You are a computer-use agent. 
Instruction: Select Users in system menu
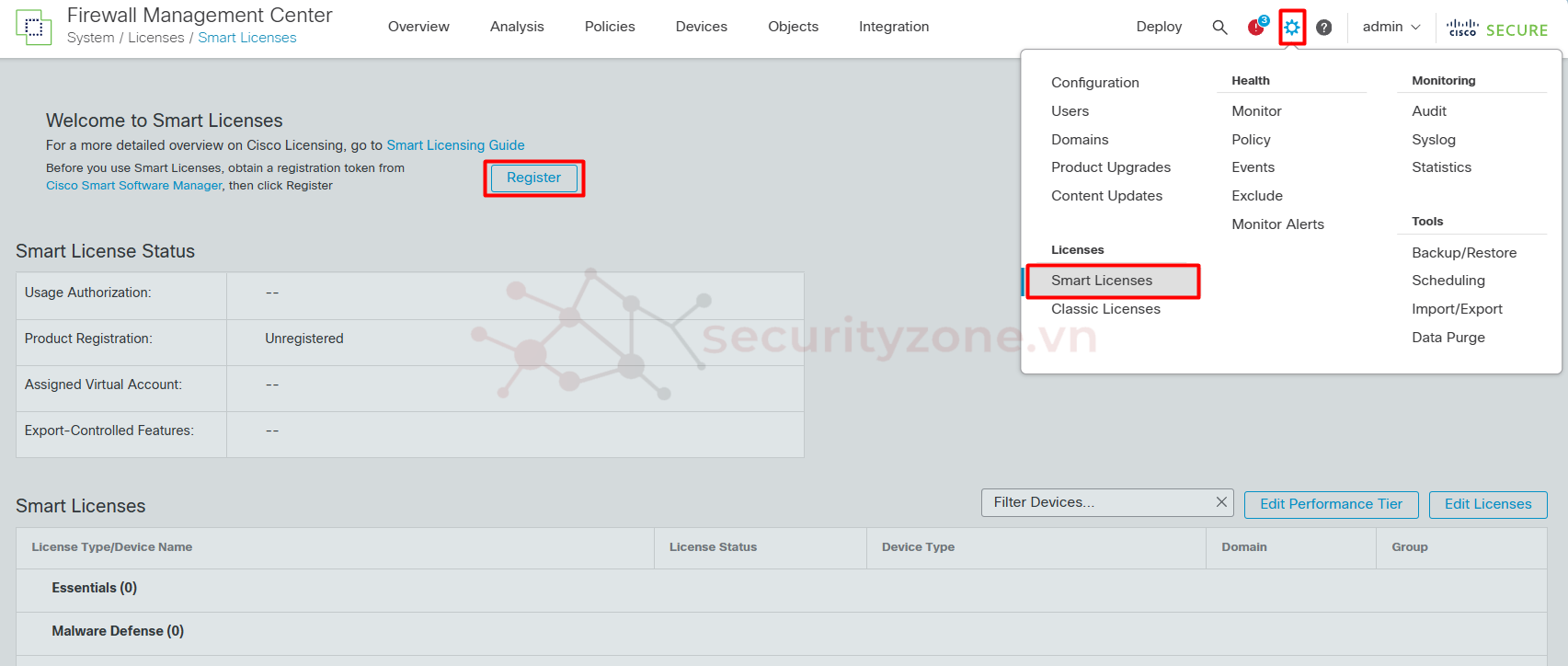pos(1070,111)
